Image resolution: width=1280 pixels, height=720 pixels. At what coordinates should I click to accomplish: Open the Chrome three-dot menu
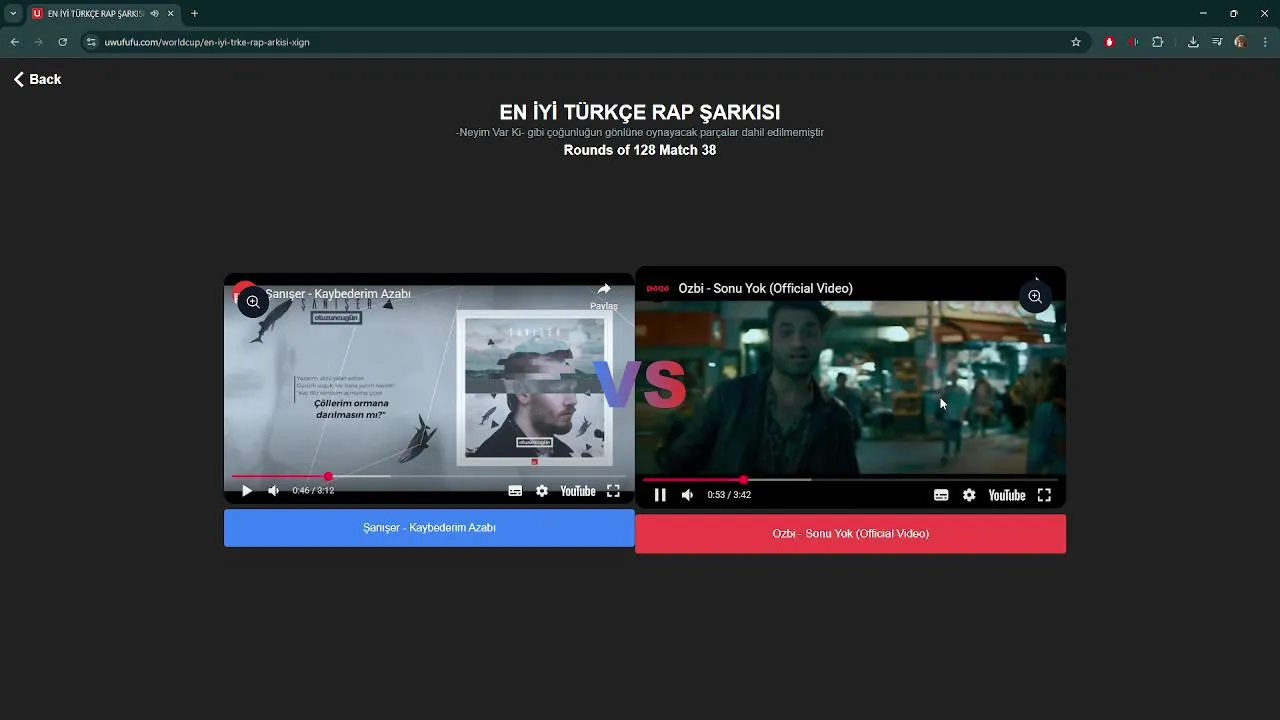click(1266, 42)
